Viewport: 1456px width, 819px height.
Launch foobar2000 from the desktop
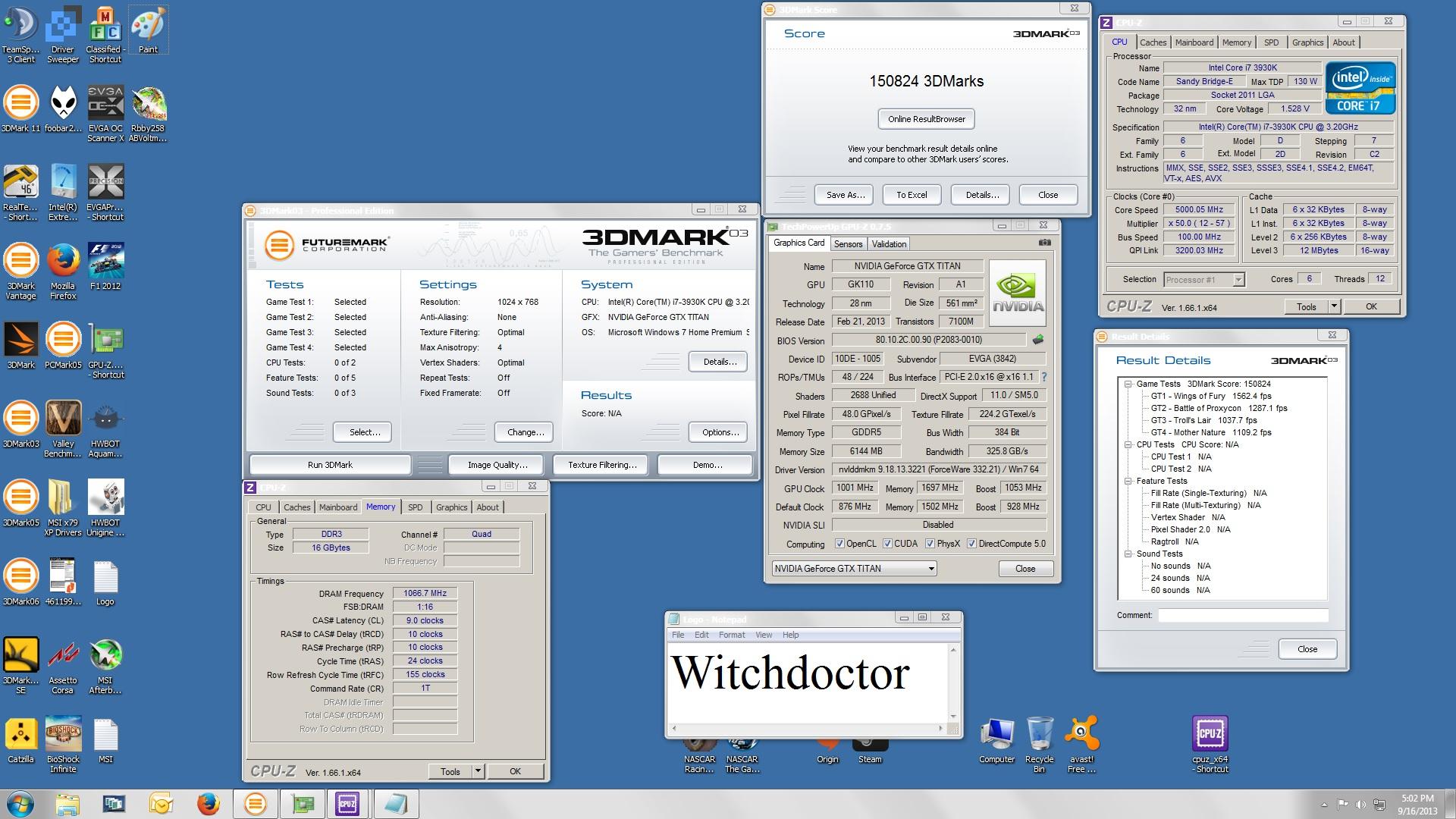[63, 110]
